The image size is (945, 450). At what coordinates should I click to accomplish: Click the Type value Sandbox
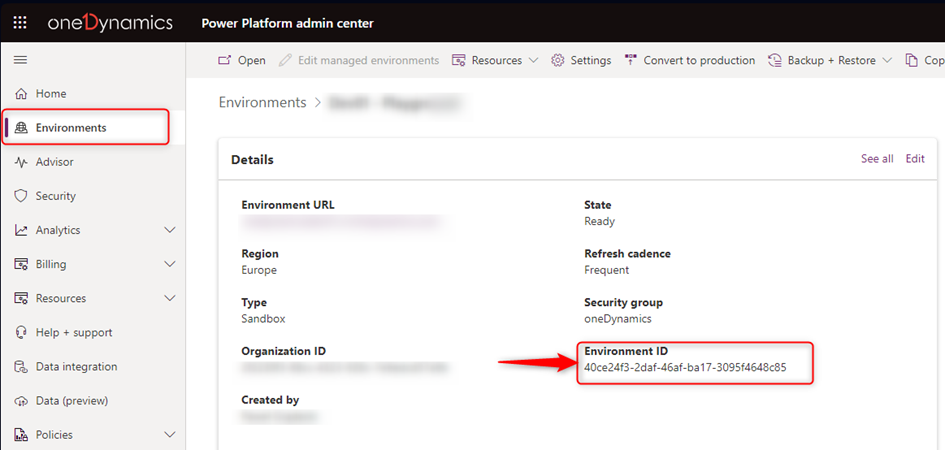(x=263, y=319)
